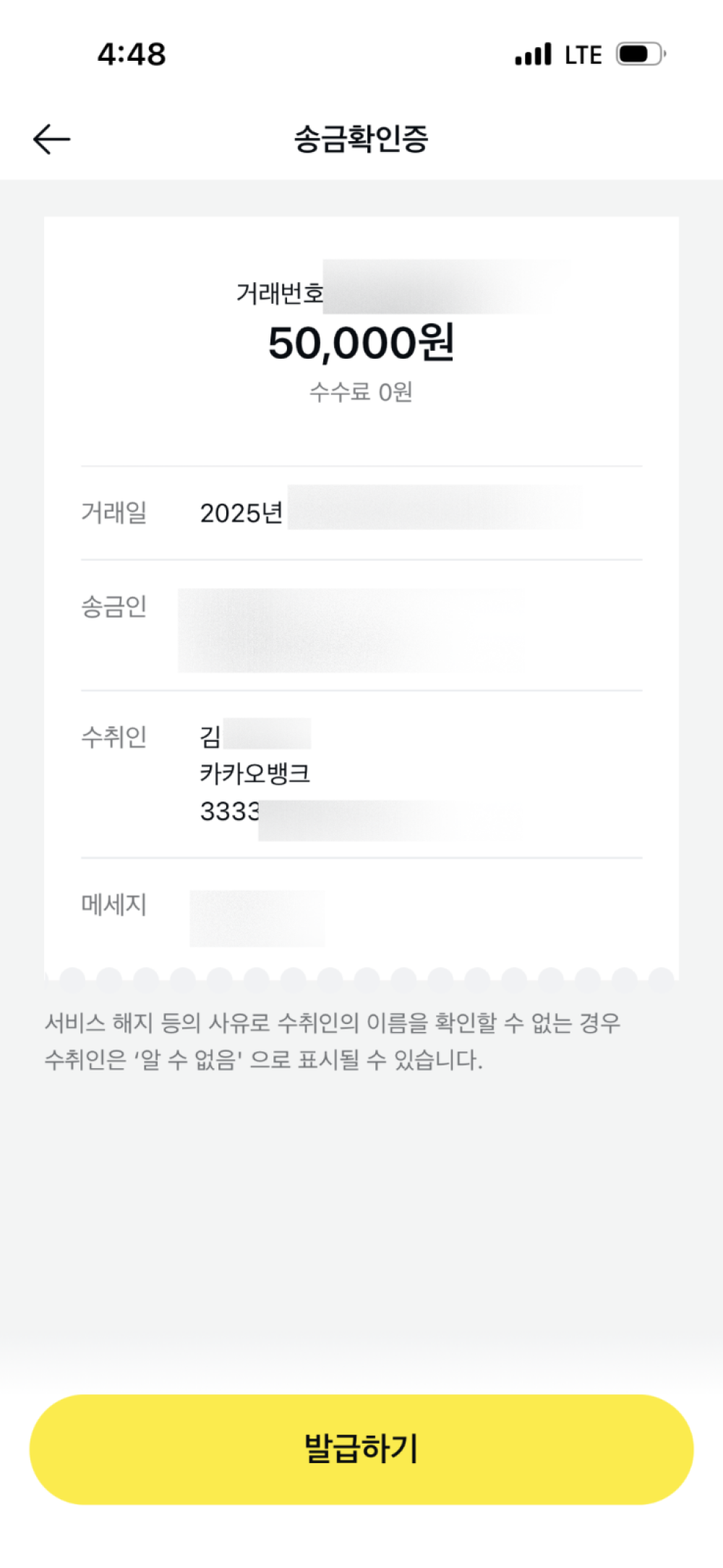The width and height of the screenshot is (723, 1568).
Task: Tap the 수수료 0원 fee text
Action: click(361, 392)
